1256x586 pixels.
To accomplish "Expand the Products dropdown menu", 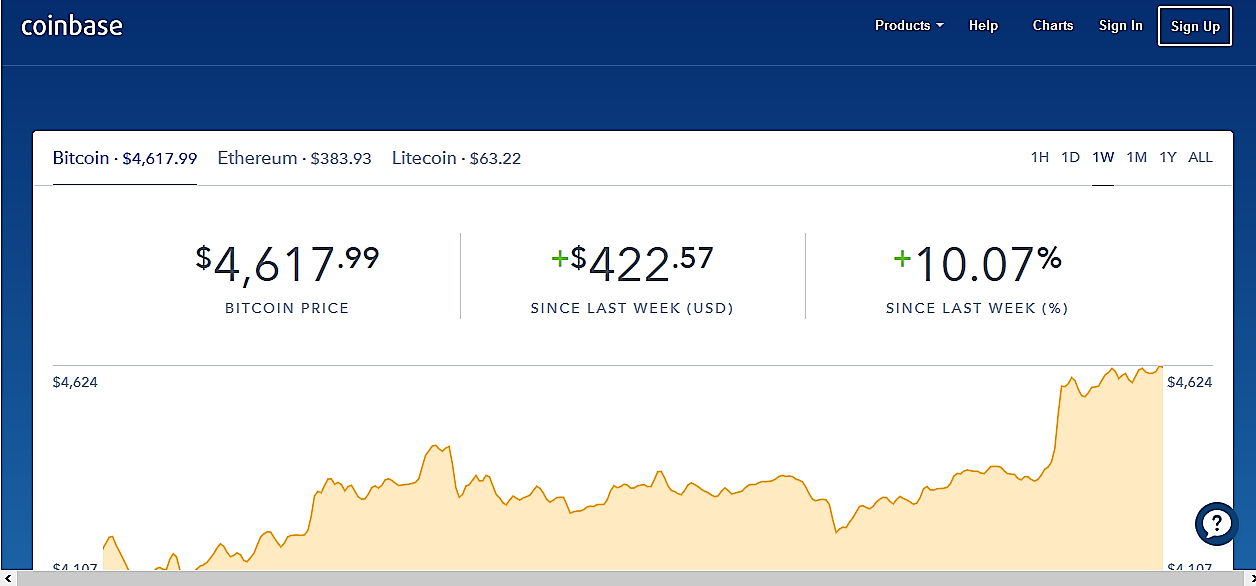I will tap(909, 26).
